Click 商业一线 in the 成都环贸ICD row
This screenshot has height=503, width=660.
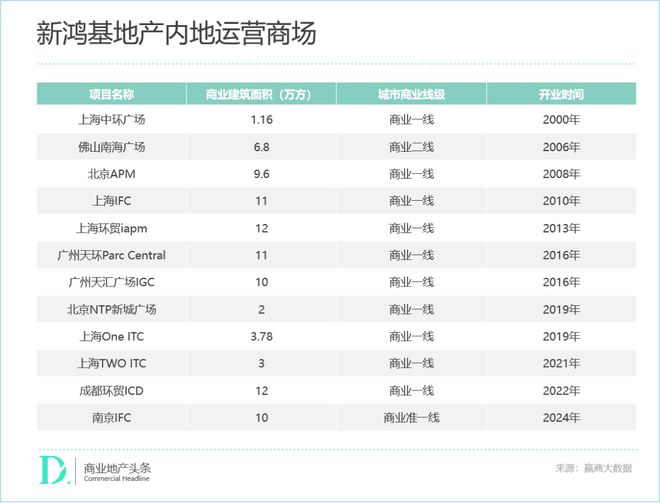[x=411, y=391]
